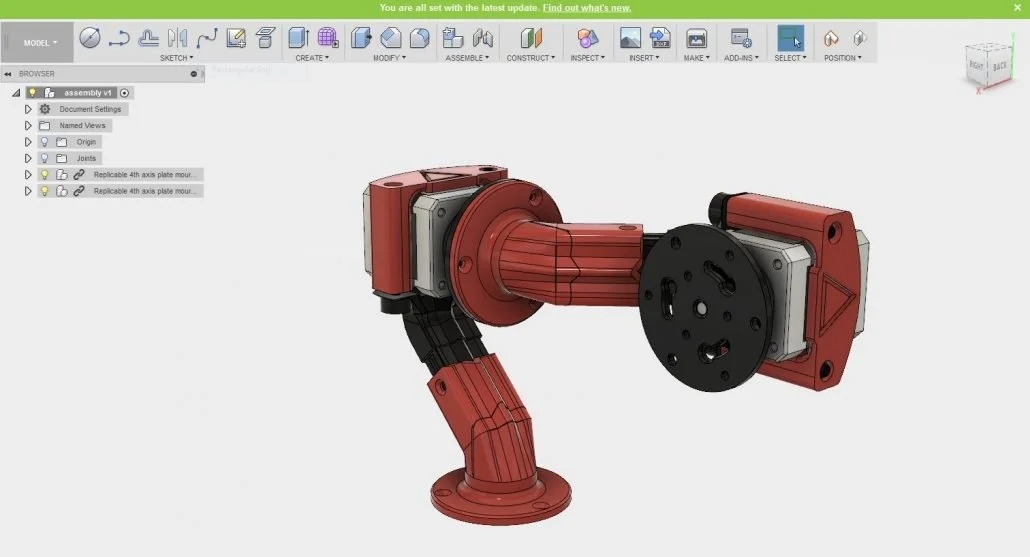The width and height of the screenshot is (1030, 557).
Task: Open Scripts and Add-Ins icon
Action: point(741,38)
